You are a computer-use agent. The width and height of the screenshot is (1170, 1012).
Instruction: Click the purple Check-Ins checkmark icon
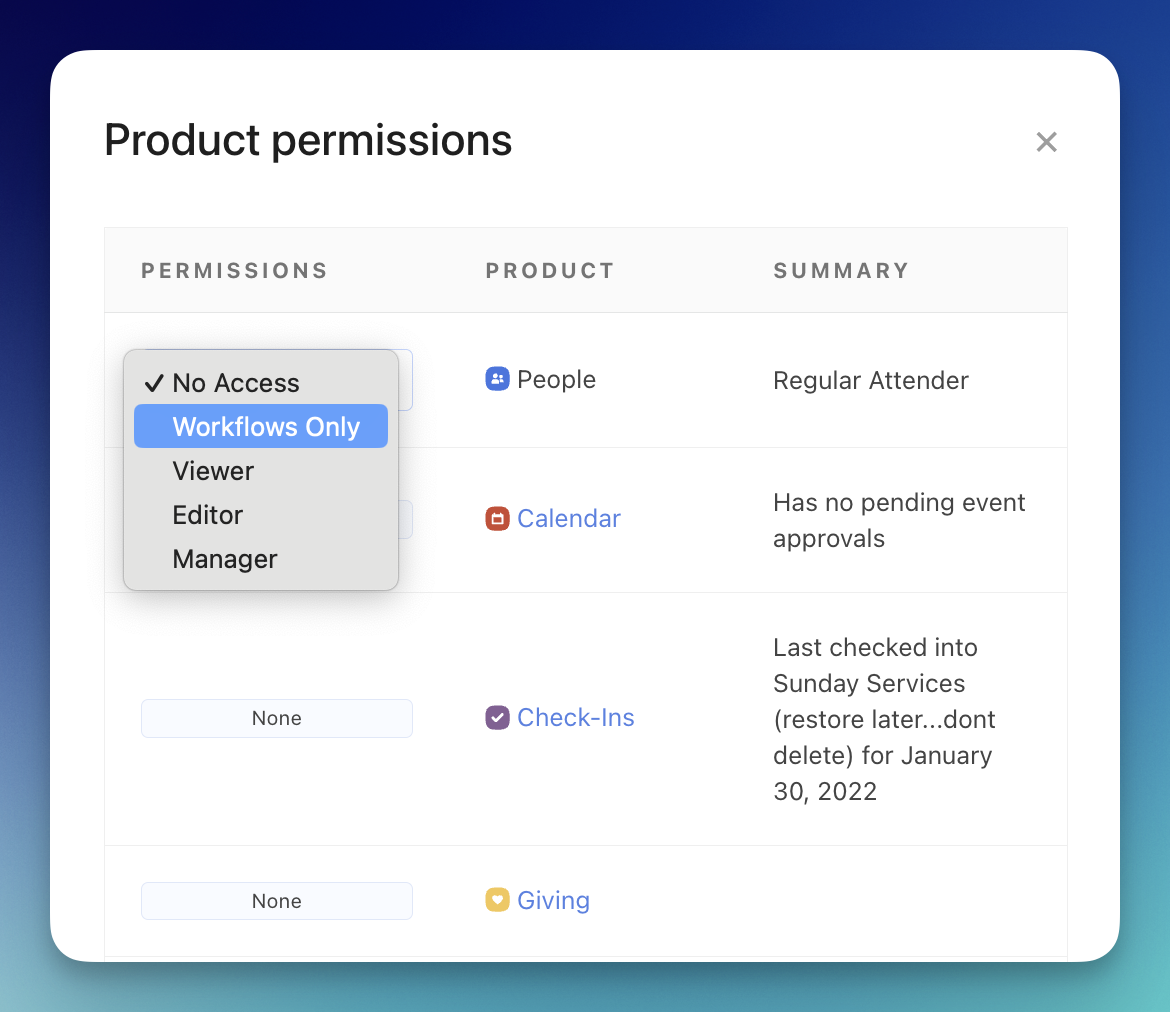click(497, 718)
